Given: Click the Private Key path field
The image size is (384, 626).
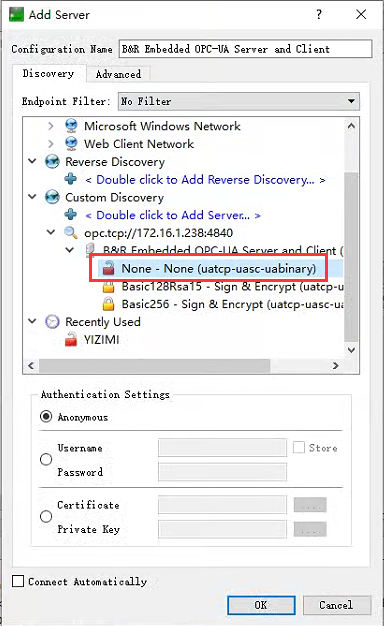Looking at the screenshot, I should coord(222,530).
